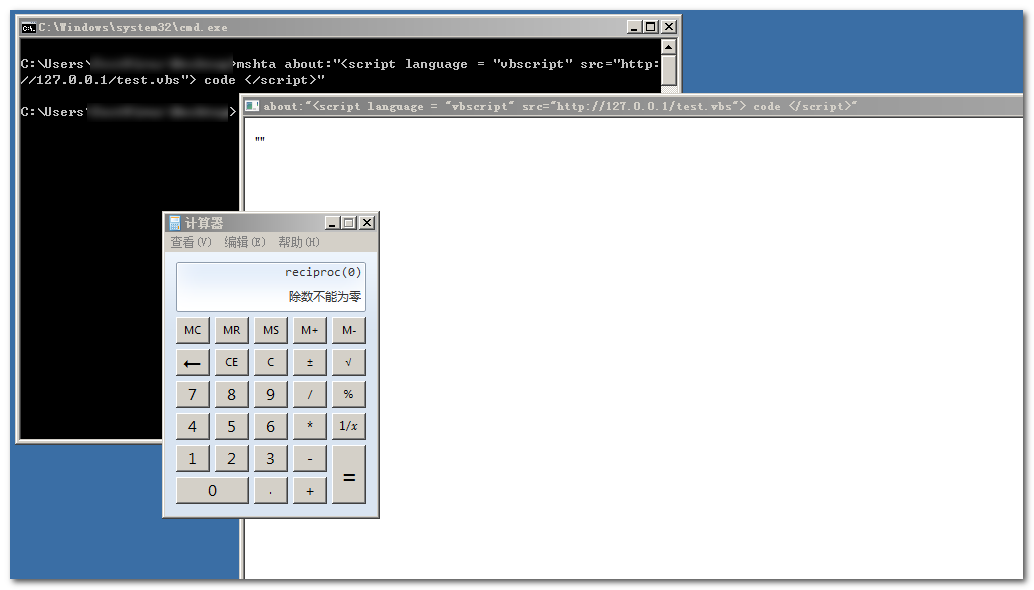Click the C clear button

[x=270, y=363]
